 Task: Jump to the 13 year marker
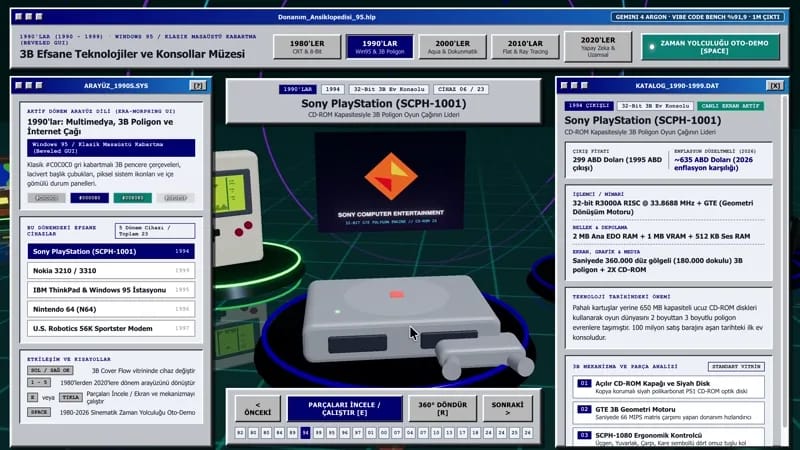tap(449, 433)
